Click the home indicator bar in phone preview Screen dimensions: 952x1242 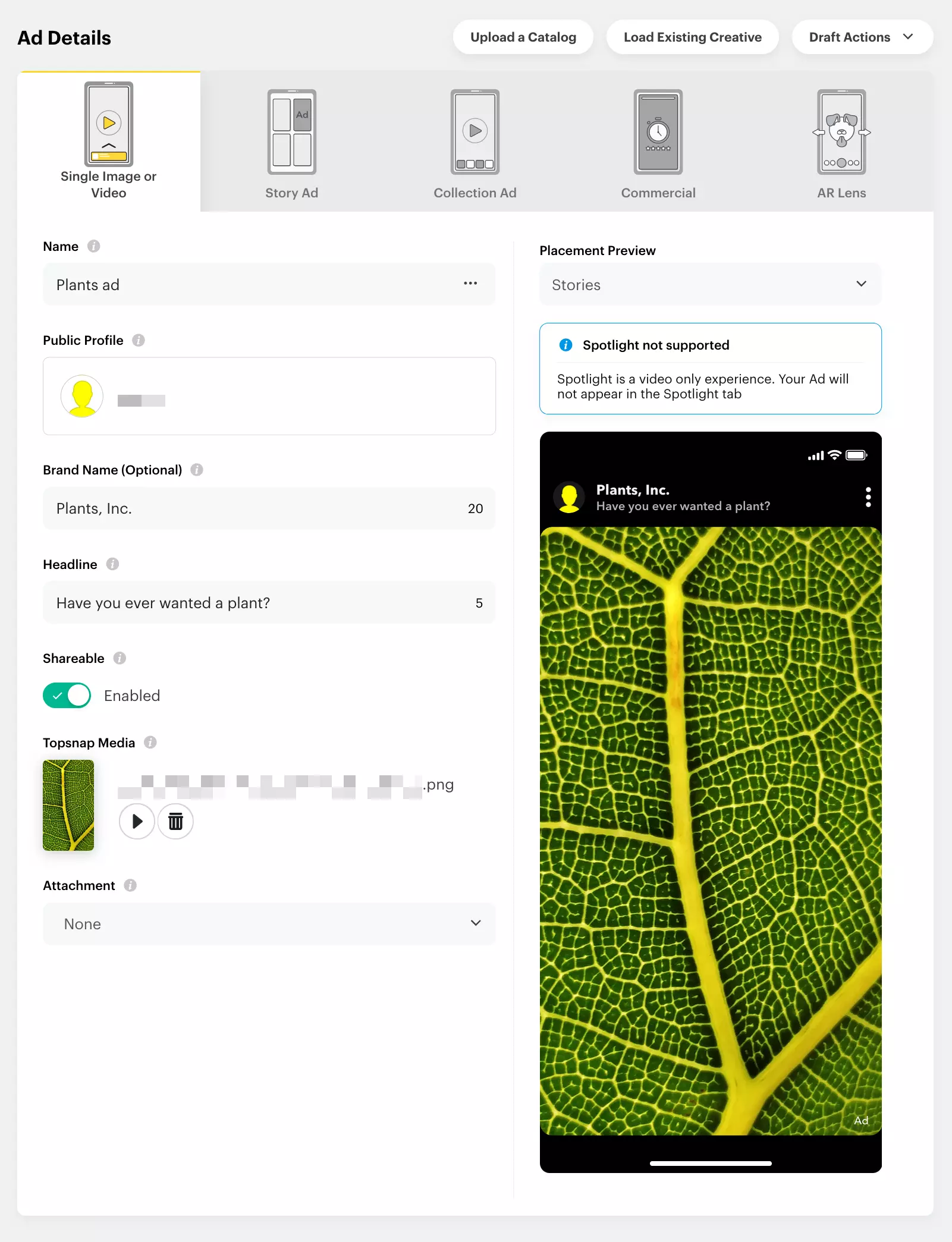(x=711, y=1163)
